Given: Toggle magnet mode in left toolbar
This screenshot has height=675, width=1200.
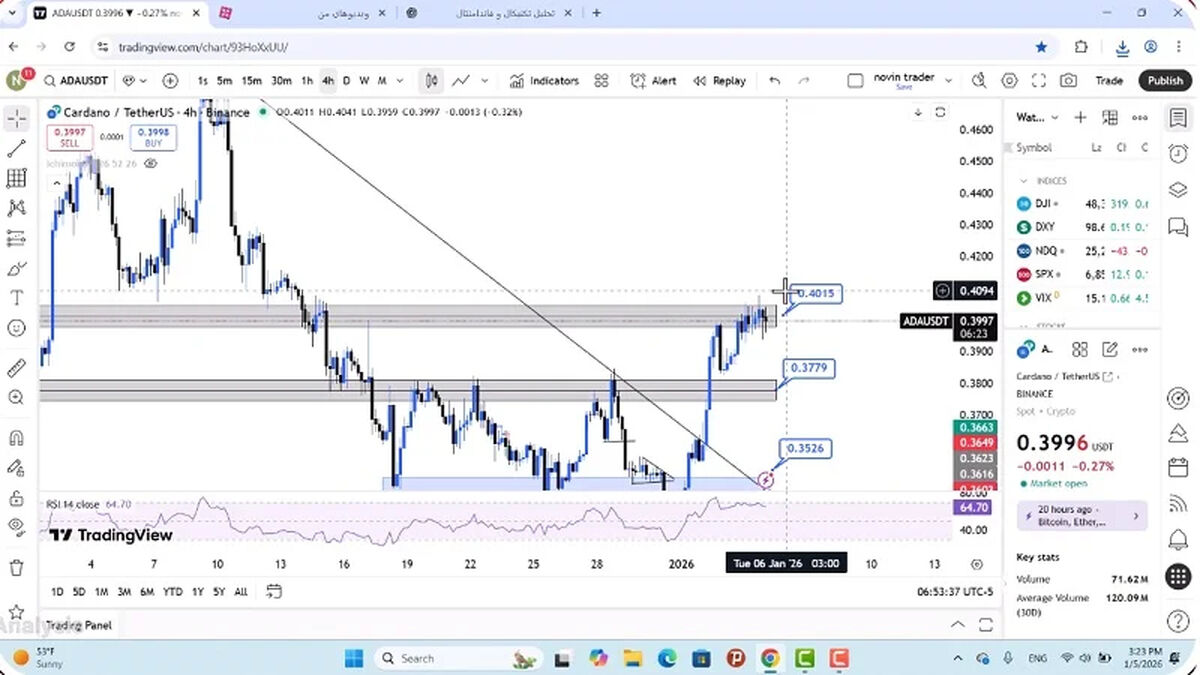Looking at the screenshot, I should (x=16, y=438).
